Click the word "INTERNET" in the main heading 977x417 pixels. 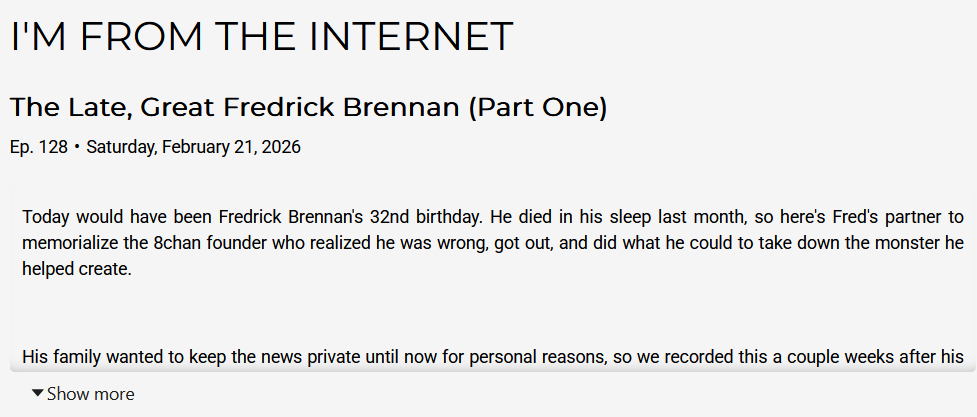click(411, 37)
